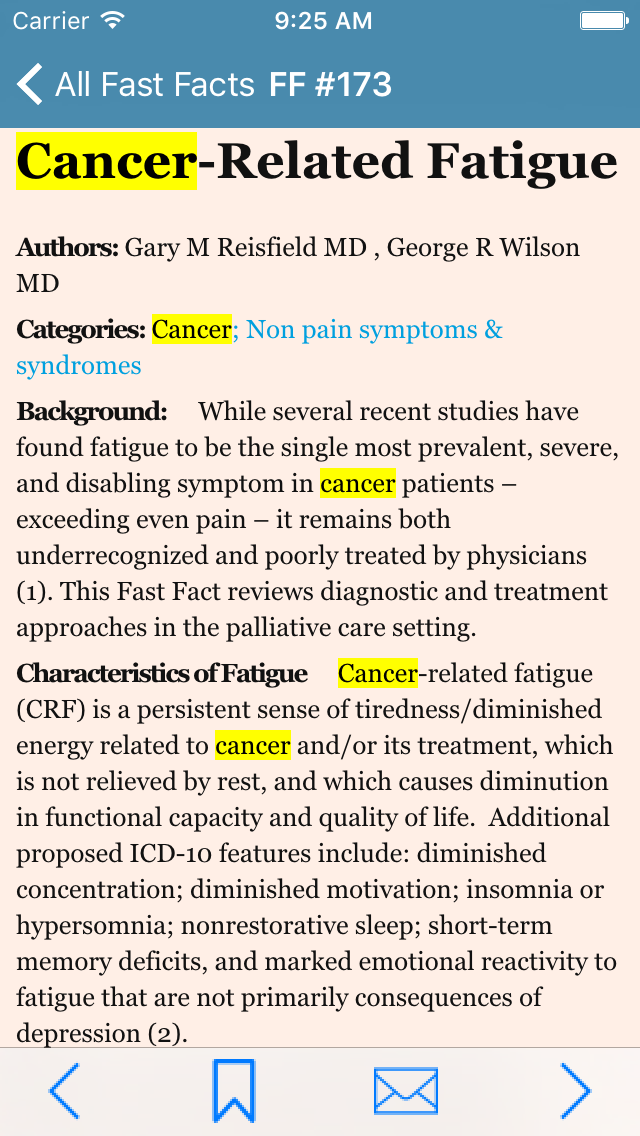The width and height of the screenshot is (640, 1136).
Task: Open the email sharing envelope icon
Action: point(405,1090)
